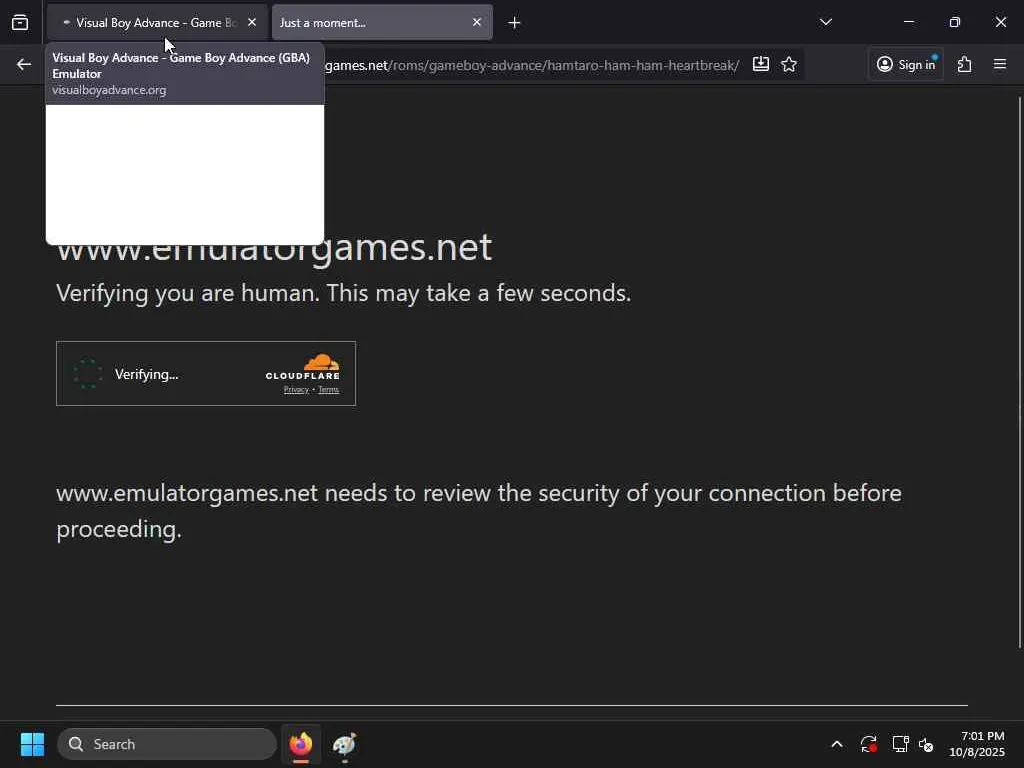The image size is (1024, 768).
Task: Open the clock and date 7:01 PM
Action: point(977,744)
